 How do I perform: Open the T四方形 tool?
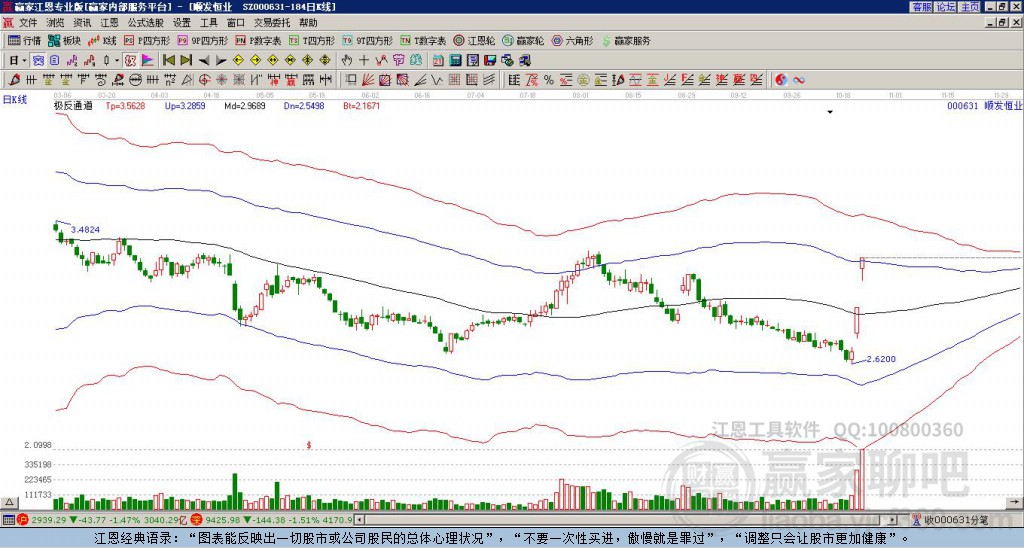312,40
